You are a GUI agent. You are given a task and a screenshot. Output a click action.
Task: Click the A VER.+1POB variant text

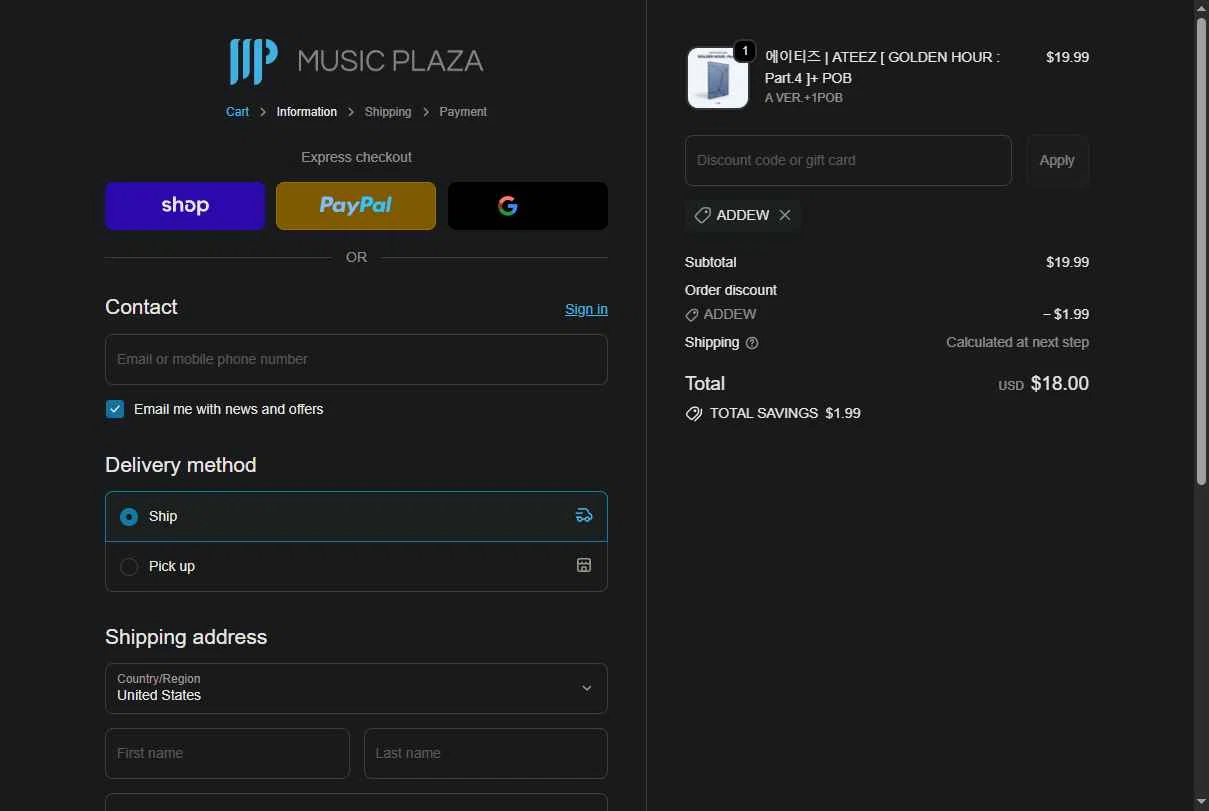click(x=804, y=98)
